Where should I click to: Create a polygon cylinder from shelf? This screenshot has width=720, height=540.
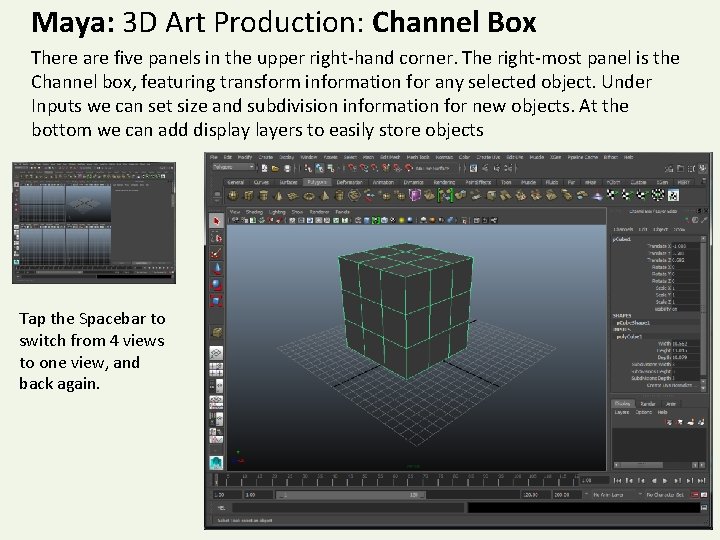point(264,196)
